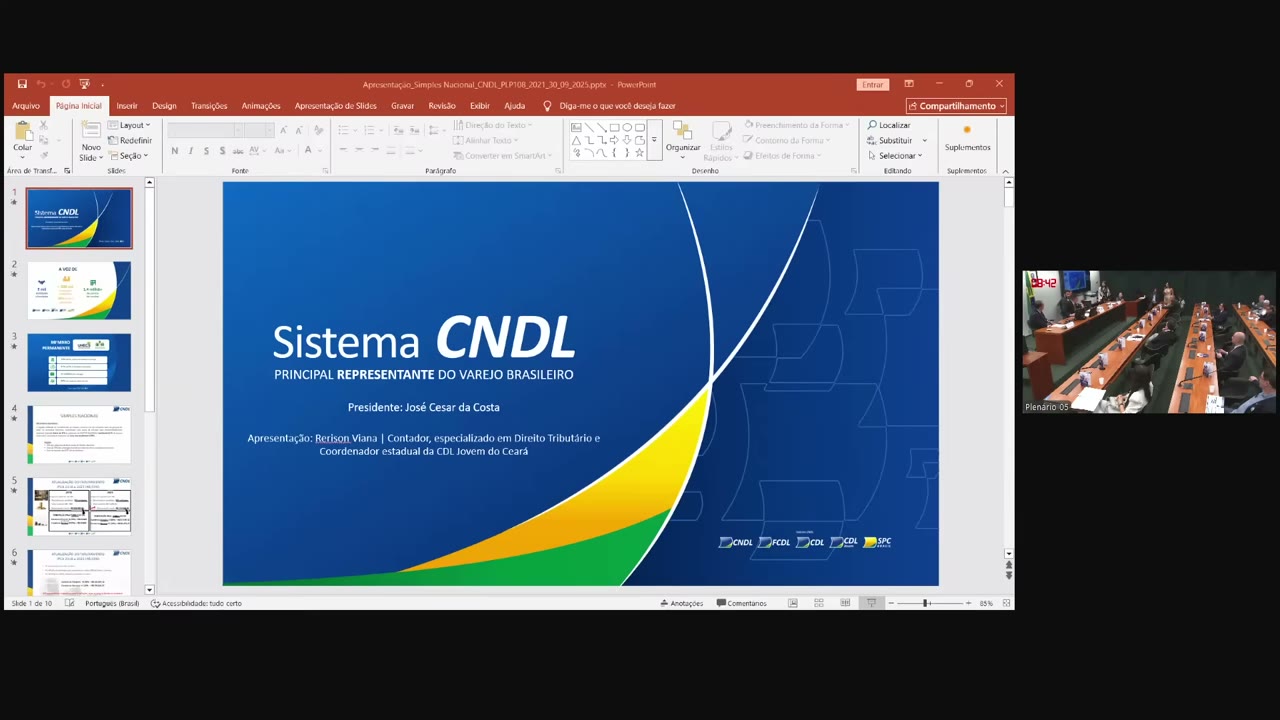Switch to the Revisão tab

(x=442, y=106)
